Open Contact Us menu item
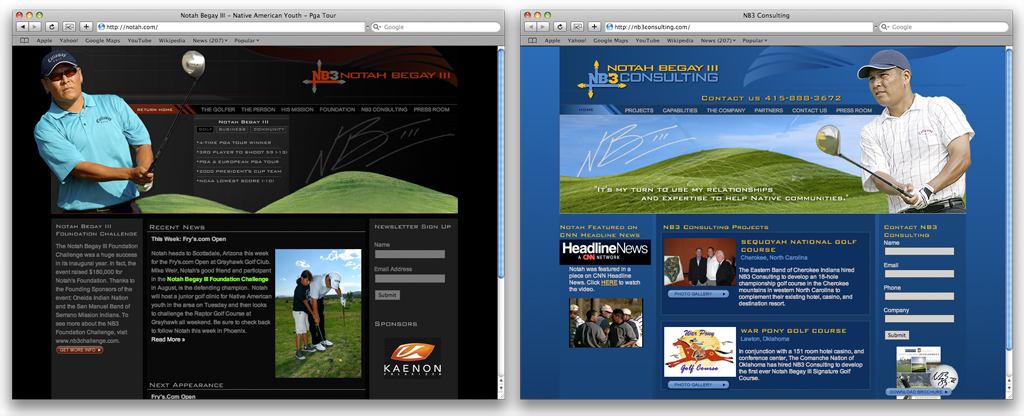The width and height of the screenshot is (1024, 416). [809, 110]
